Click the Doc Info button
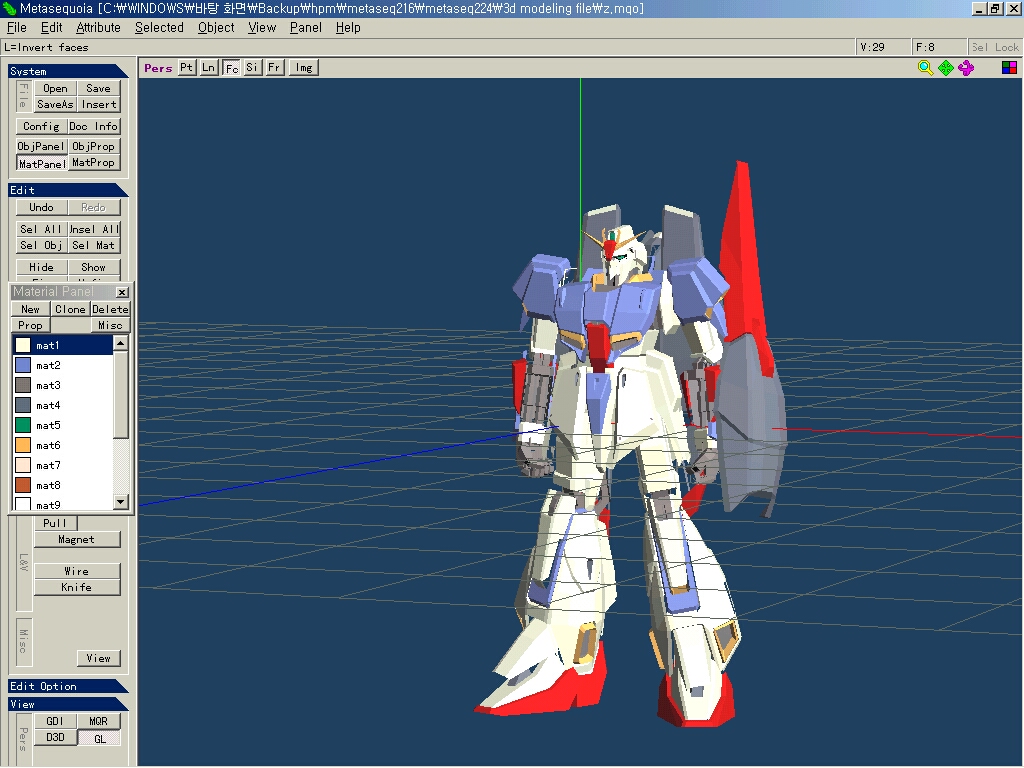 tap(93, 127)
